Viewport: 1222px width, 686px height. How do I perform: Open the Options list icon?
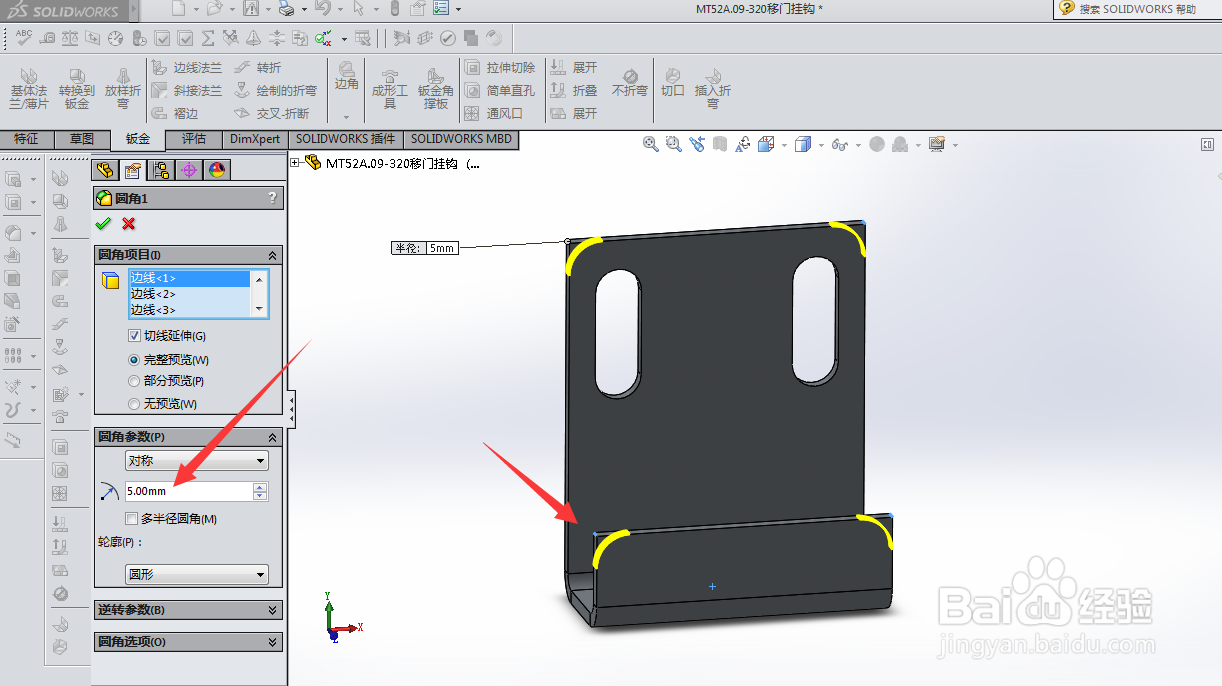point(441,9)
